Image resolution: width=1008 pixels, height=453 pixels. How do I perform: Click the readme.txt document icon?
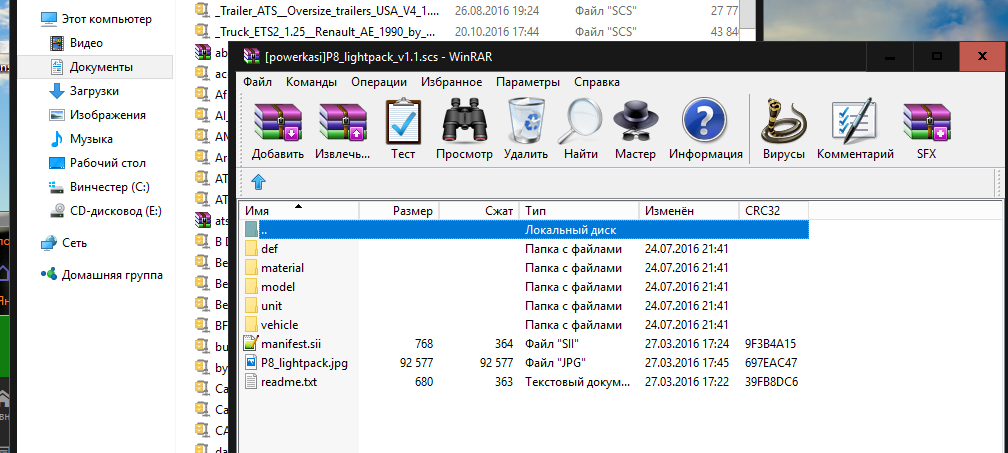pos(251,382)
